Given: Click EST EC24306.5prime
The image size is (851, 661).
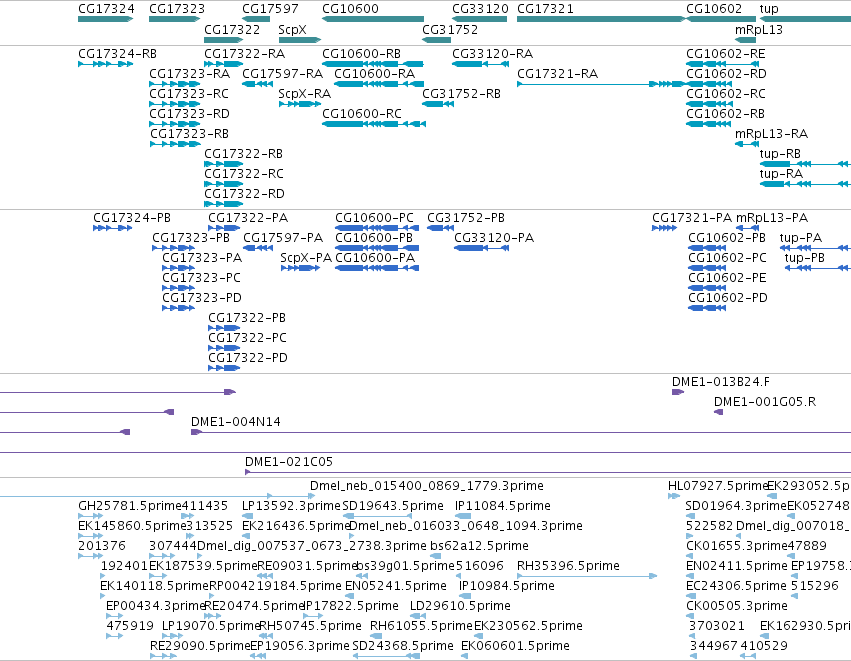Looking at the screenshot, I should coord(736,587).
